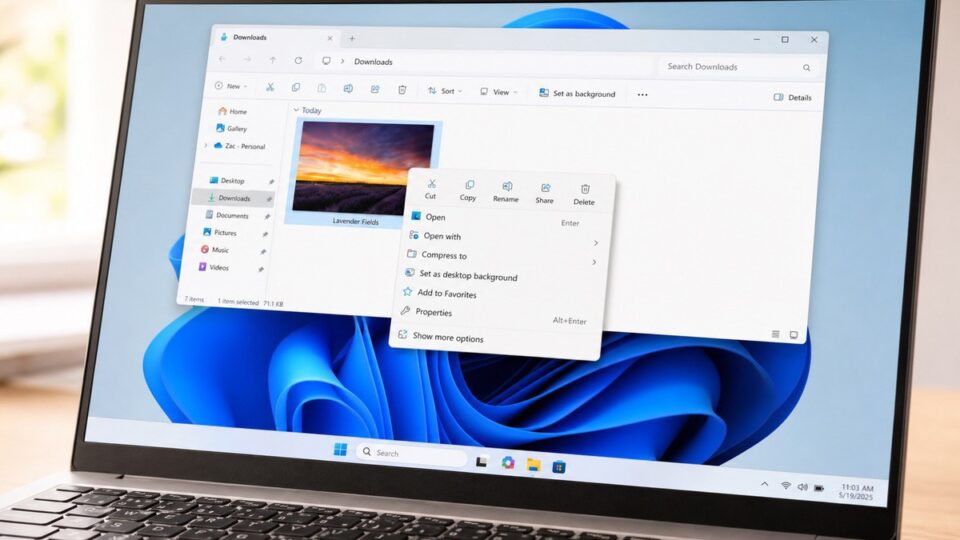
Task: Select Downloads in the sidebar
Action: [232, 198]
